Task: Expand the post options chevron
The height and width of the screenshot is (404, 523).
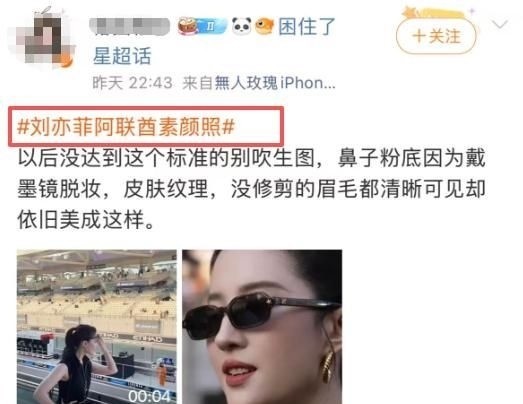Action: 499,25
